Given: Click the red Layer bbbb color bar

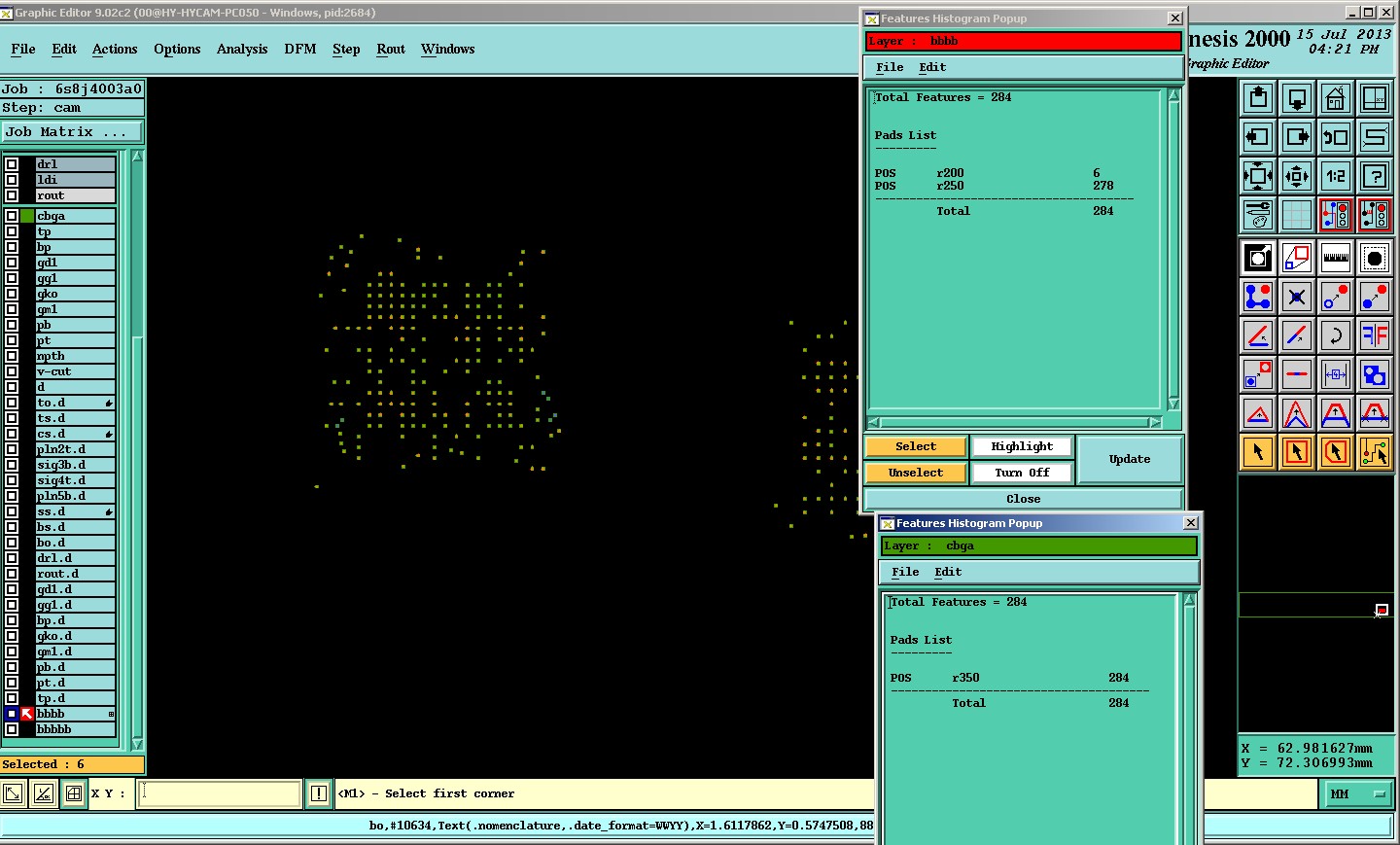Looking at the screenshot, I should point(1024,41).
